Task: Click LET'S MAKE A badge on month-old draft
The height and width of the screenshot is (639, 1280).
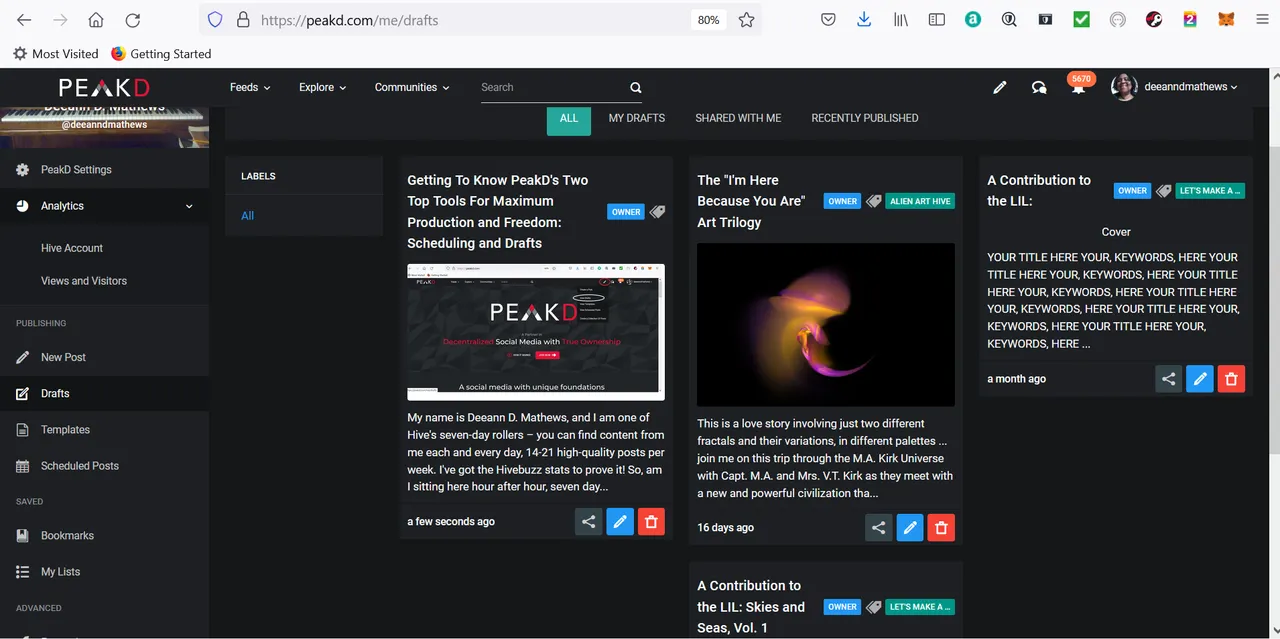Action: click(1210, 191)
